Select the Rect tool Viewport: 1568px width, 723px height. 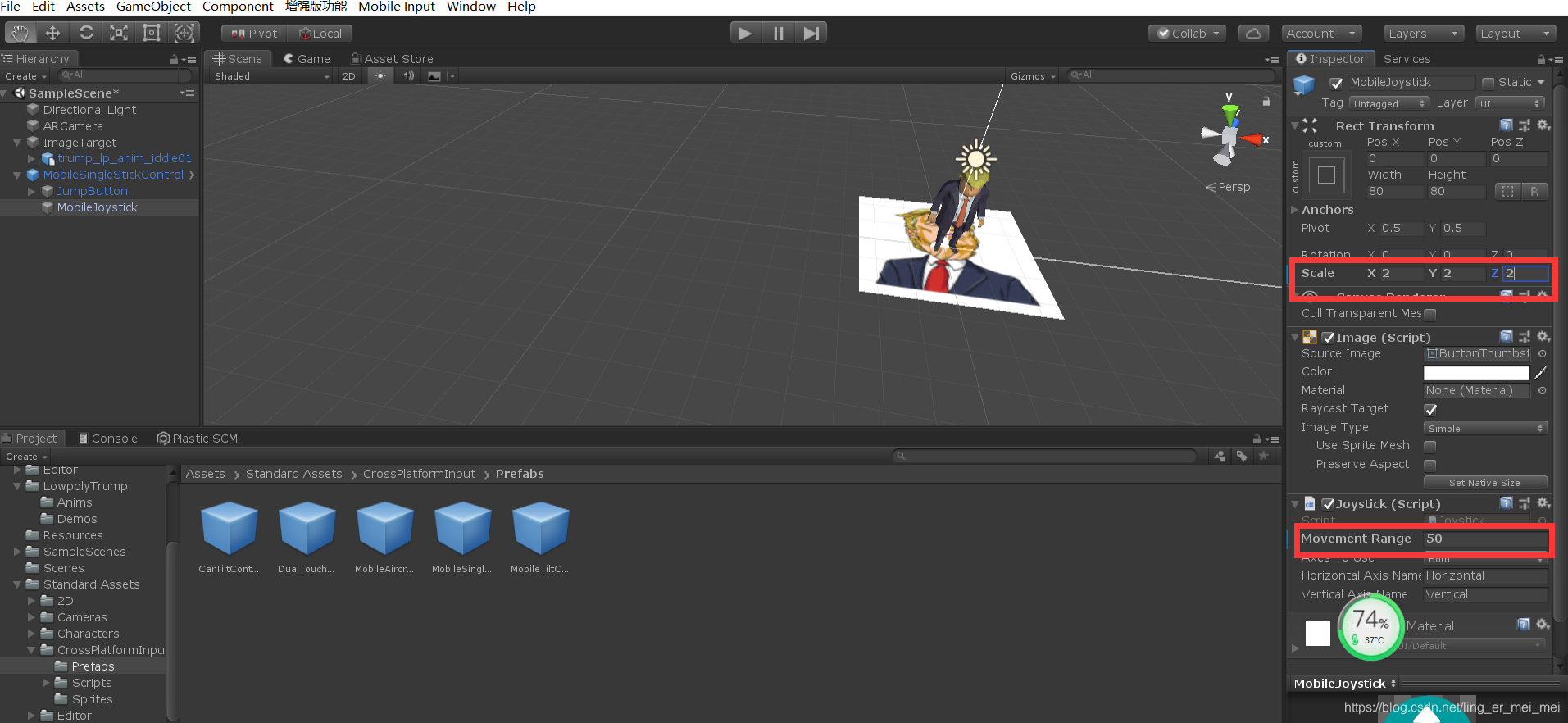(151, 33)
